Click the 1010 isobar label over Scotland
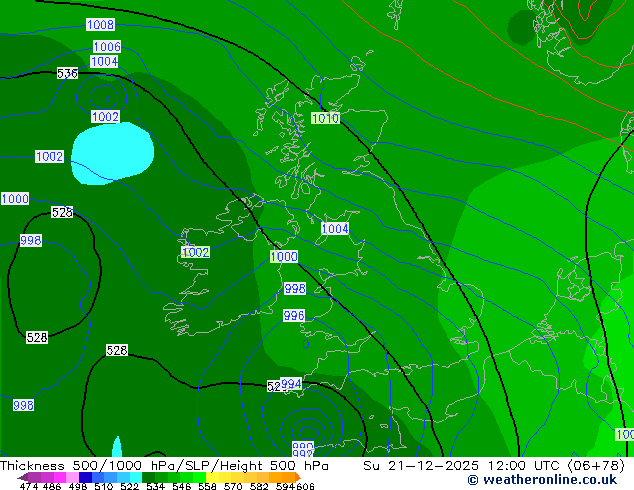Viewport: 634px width, 490px height. click(x=325, y=118)
